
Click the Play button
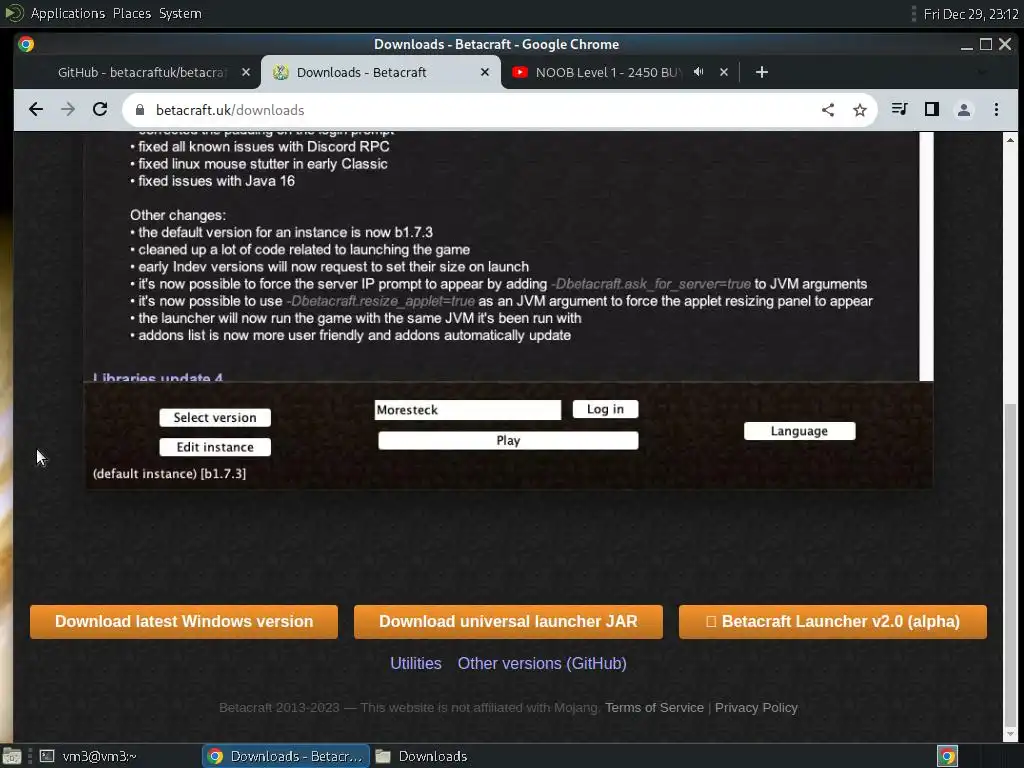coord(508,440)
